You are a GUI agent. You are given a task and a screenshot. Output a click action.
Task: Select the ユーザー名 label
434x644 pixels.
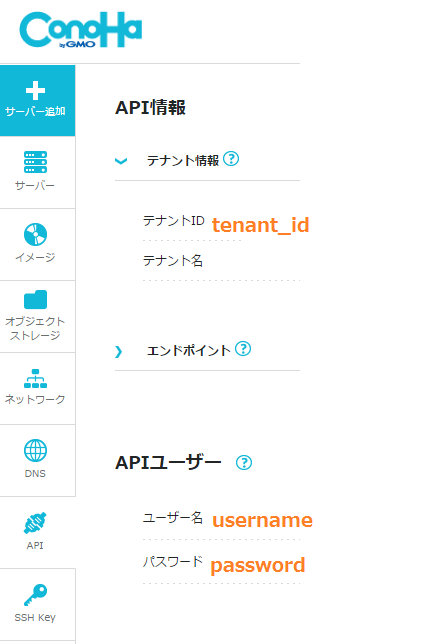(x=172, y=518)
